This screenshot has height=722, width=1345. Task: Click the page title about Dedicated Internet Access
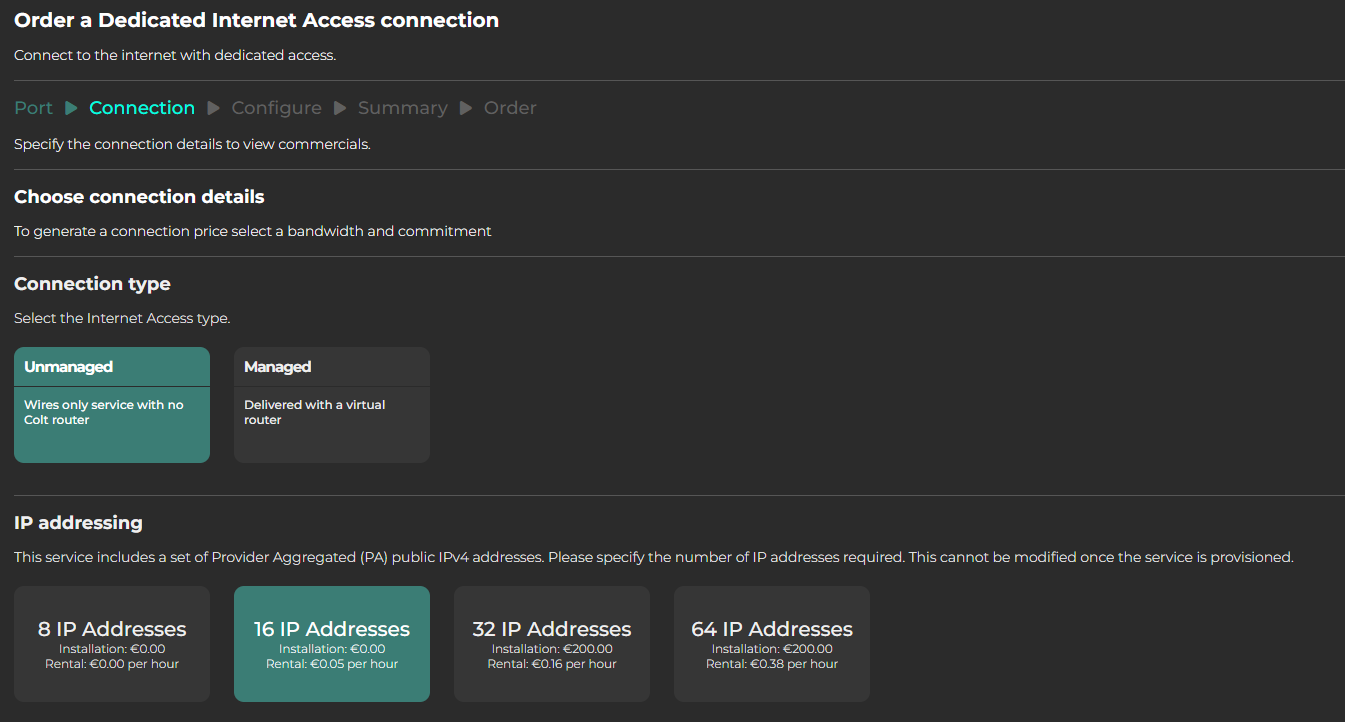point(256,20)
